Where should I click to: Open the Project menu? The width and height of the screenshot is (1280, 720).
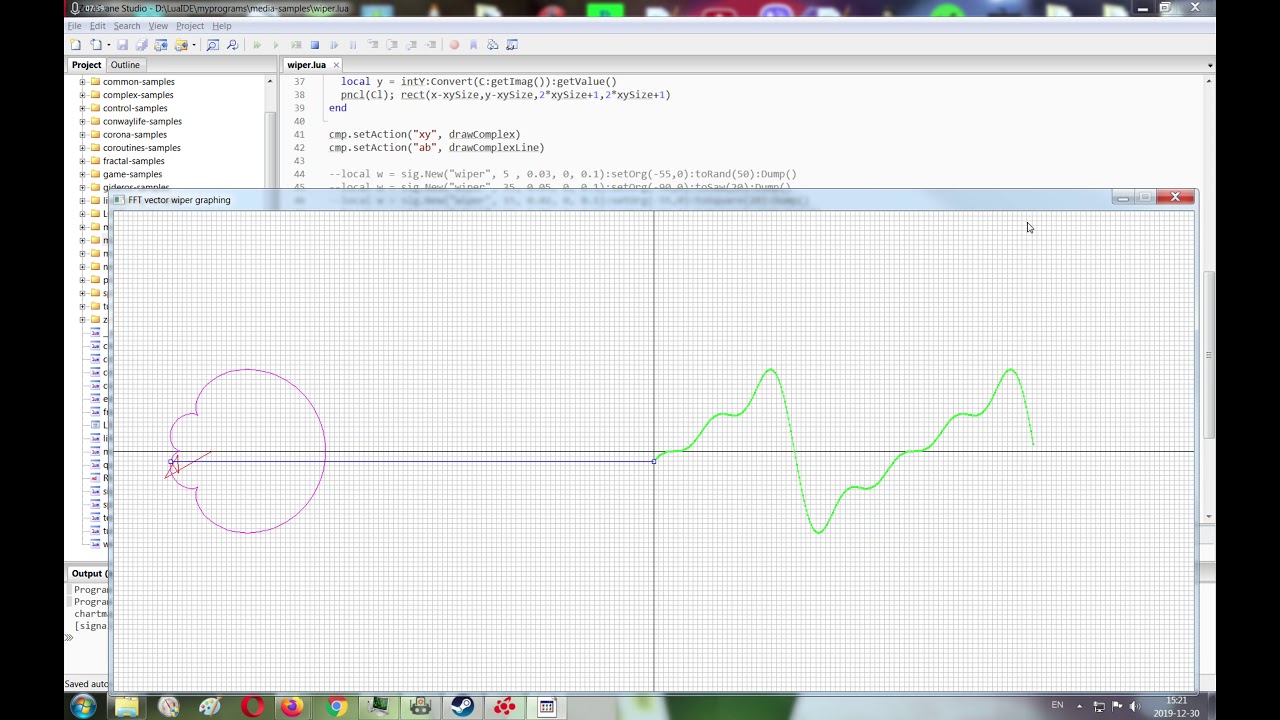190,26
